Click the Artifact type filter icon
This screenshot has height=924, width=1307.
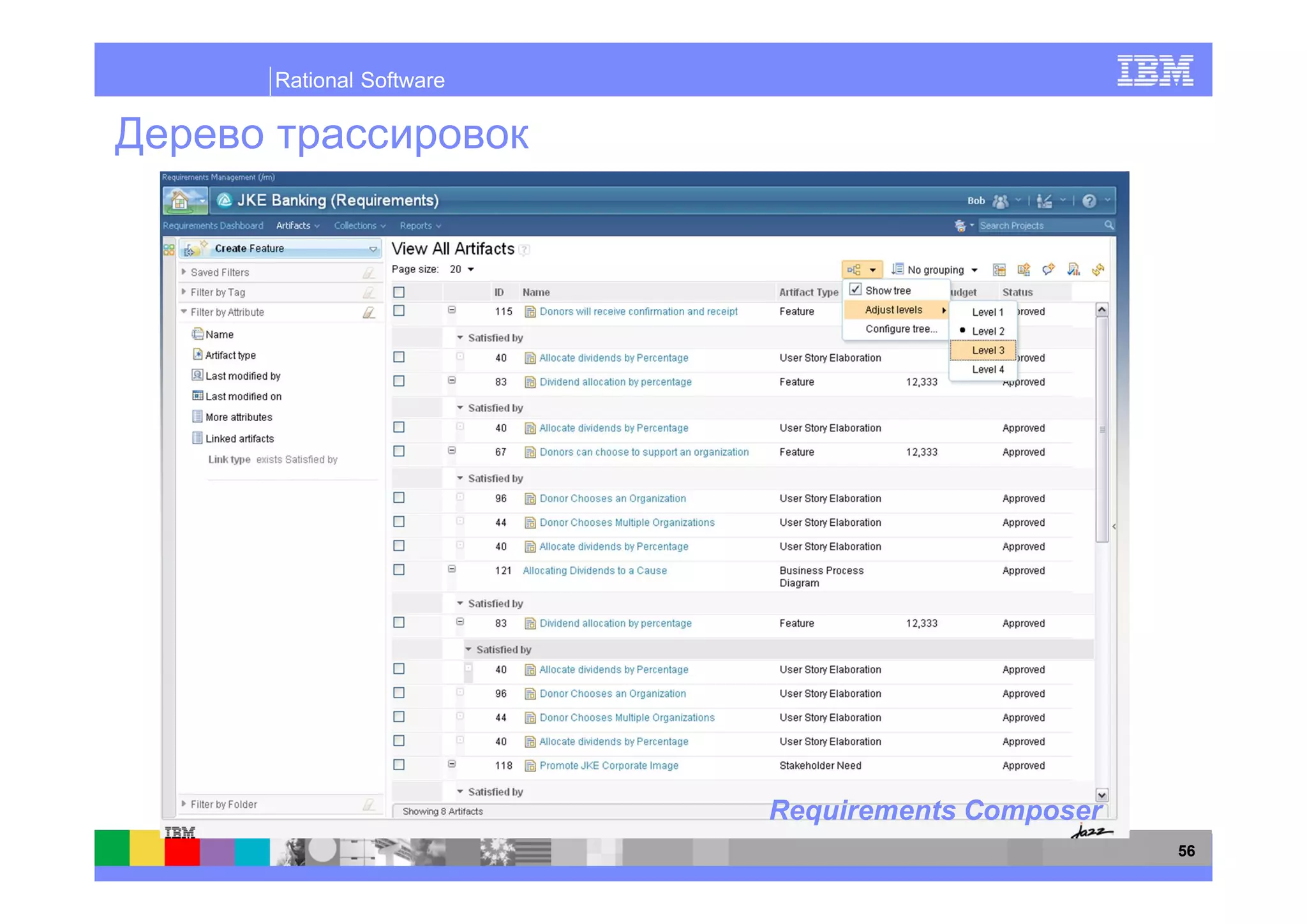(197, 354)
